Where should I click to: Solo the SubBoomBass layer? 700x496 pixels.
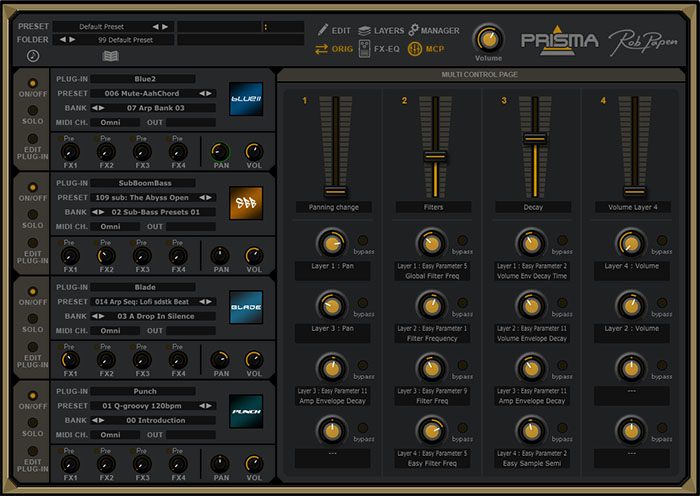click(33, 214)
